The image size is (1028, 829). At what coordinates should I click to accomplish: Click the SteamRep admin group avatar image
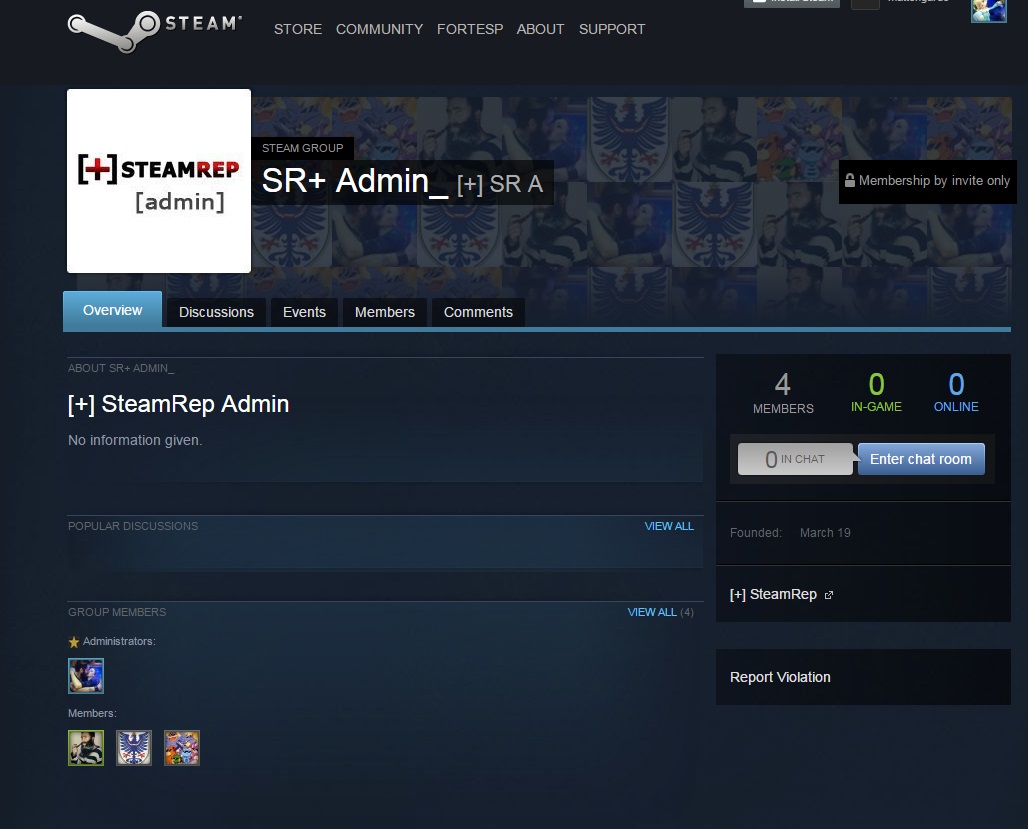click(x=159, y=181)
